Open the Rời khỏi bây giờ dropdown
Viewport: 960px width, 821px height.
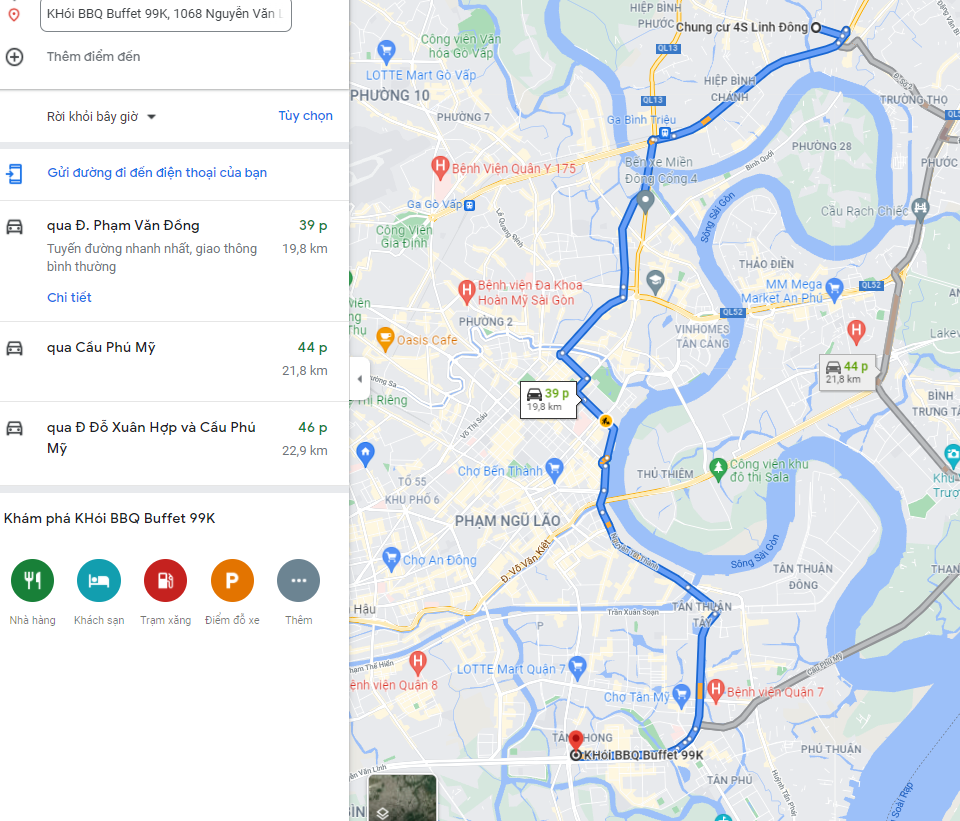[102, 117]
